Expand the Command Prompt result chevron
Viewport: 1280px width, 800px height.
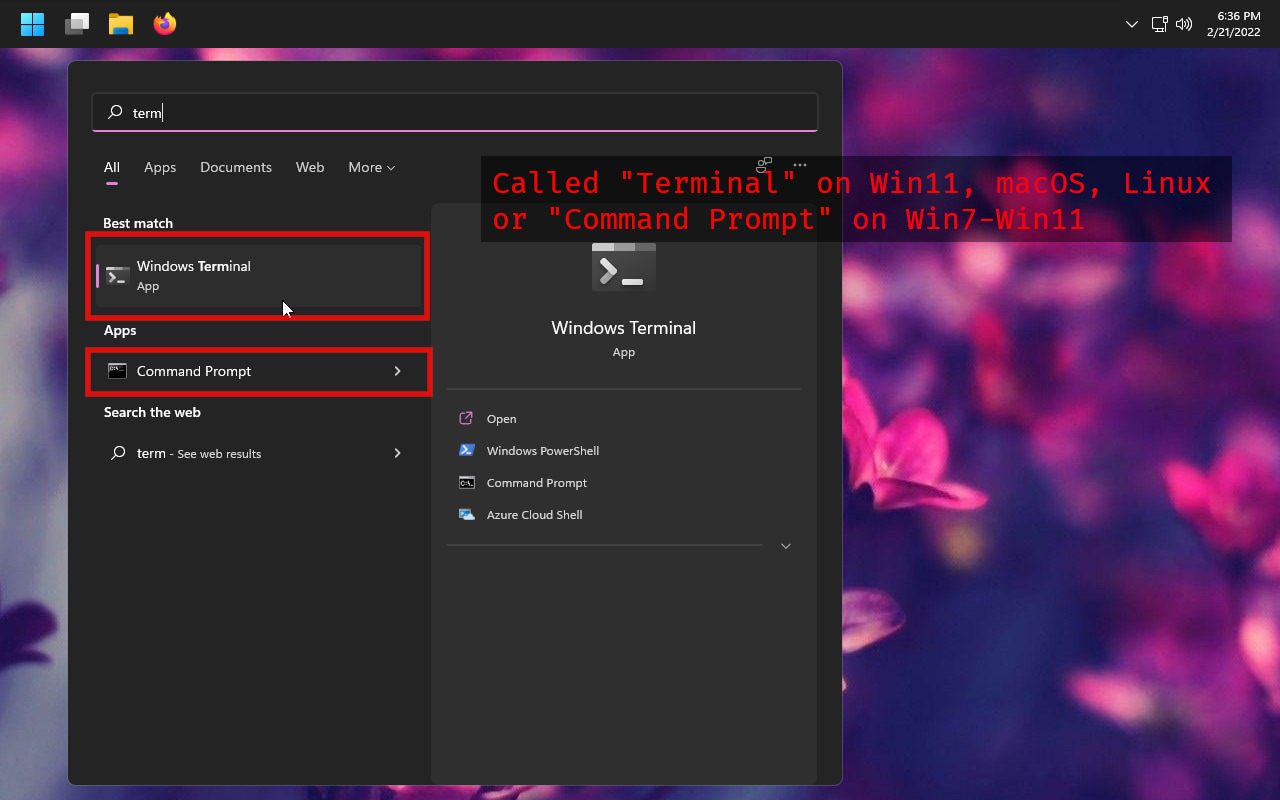click(x=397, y=371)
